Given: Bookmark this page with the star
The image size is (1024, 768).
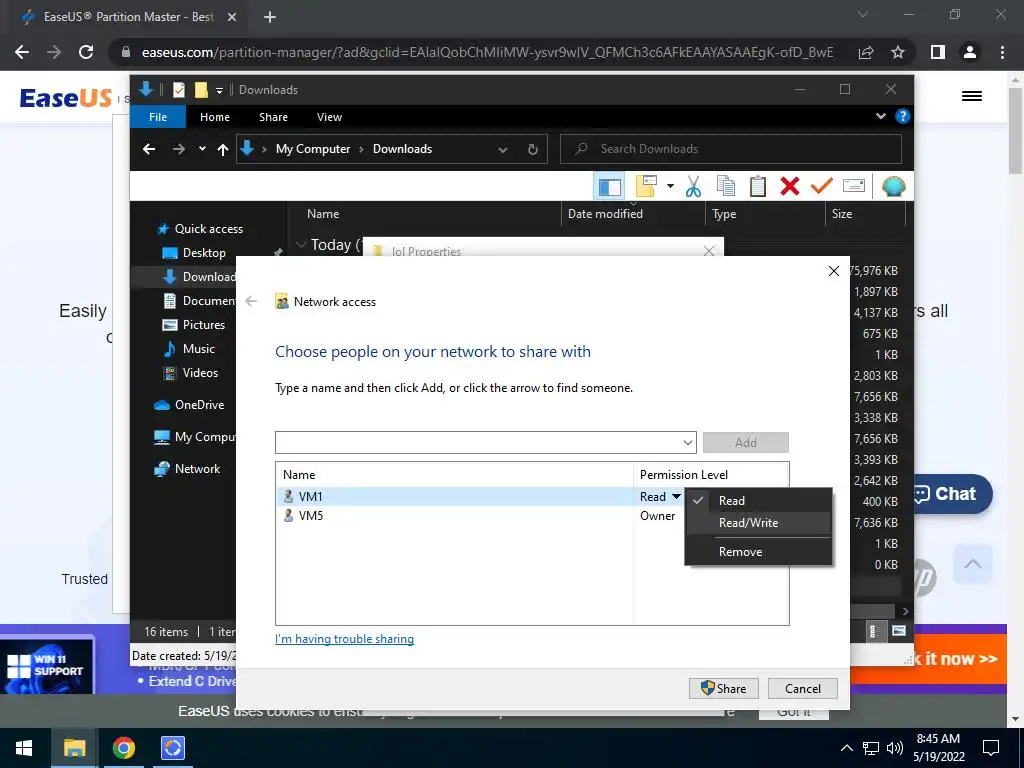Looking at the screenshot, I should [898, 52].
